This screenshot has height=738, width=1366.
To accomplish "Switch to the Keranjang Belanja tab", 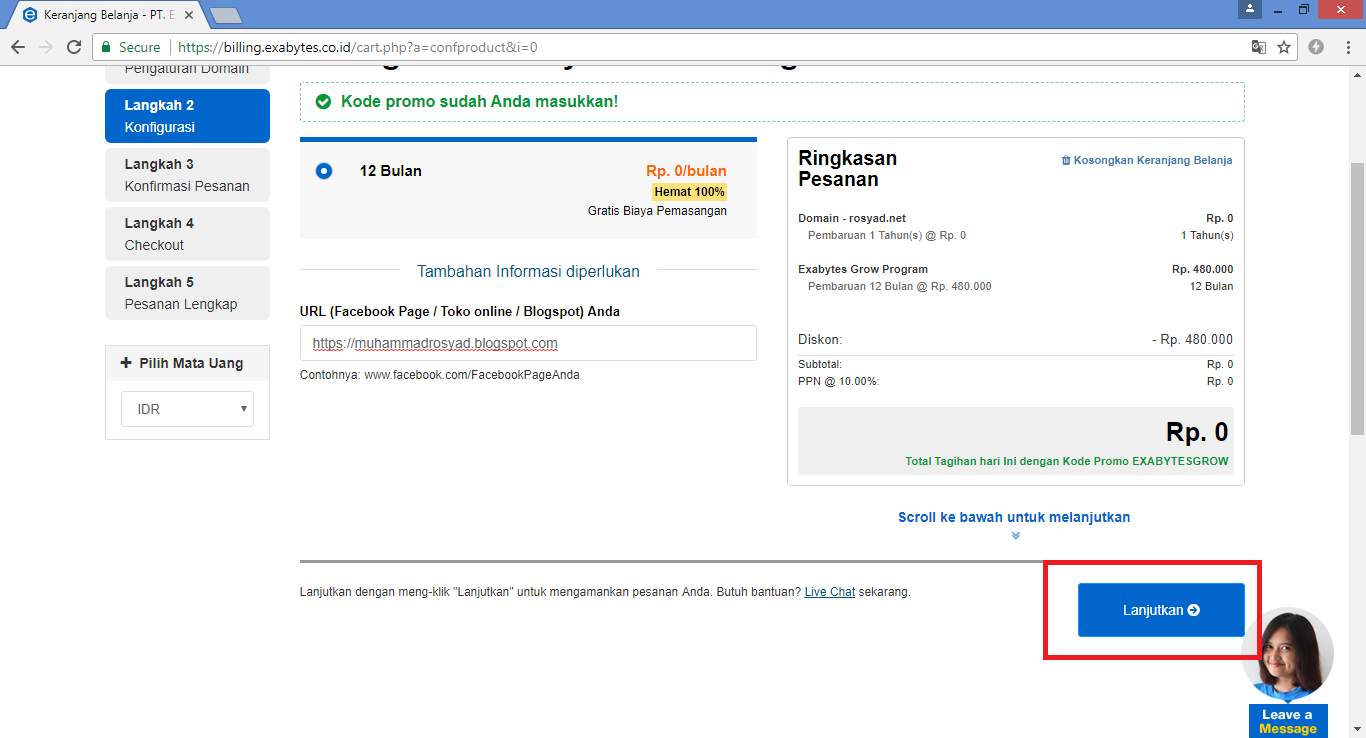I will 108,15.
